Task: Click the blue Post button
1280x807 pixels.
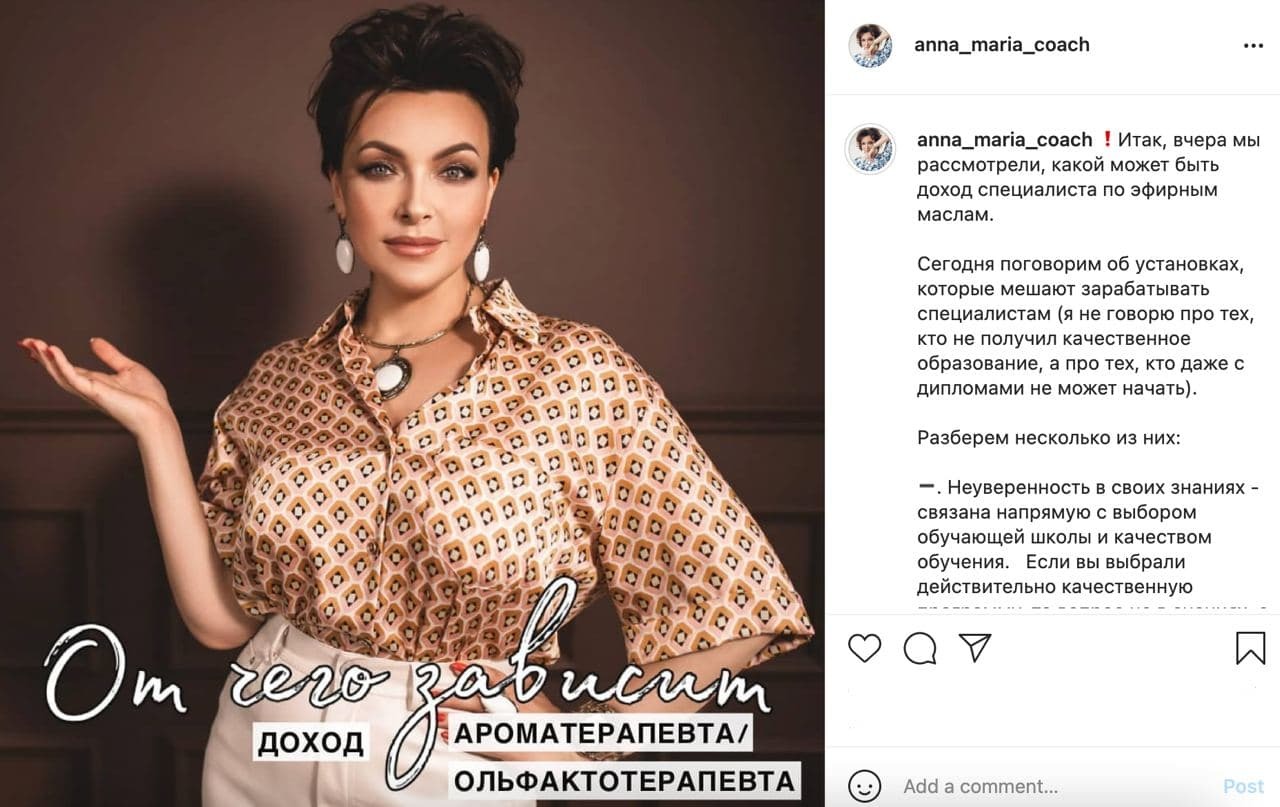Action: pyautogui.click(x=1244, y=786)
